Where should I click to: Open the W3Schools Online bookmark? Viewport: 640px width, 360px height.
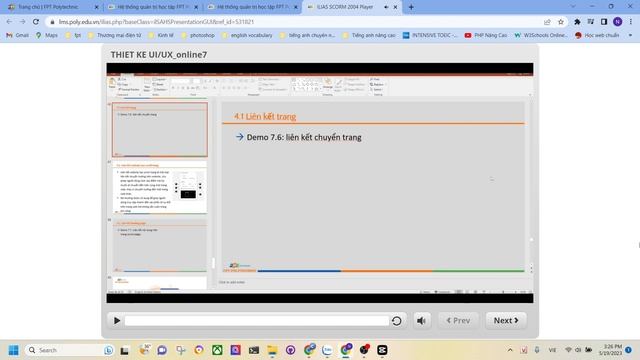pos(541,36)
